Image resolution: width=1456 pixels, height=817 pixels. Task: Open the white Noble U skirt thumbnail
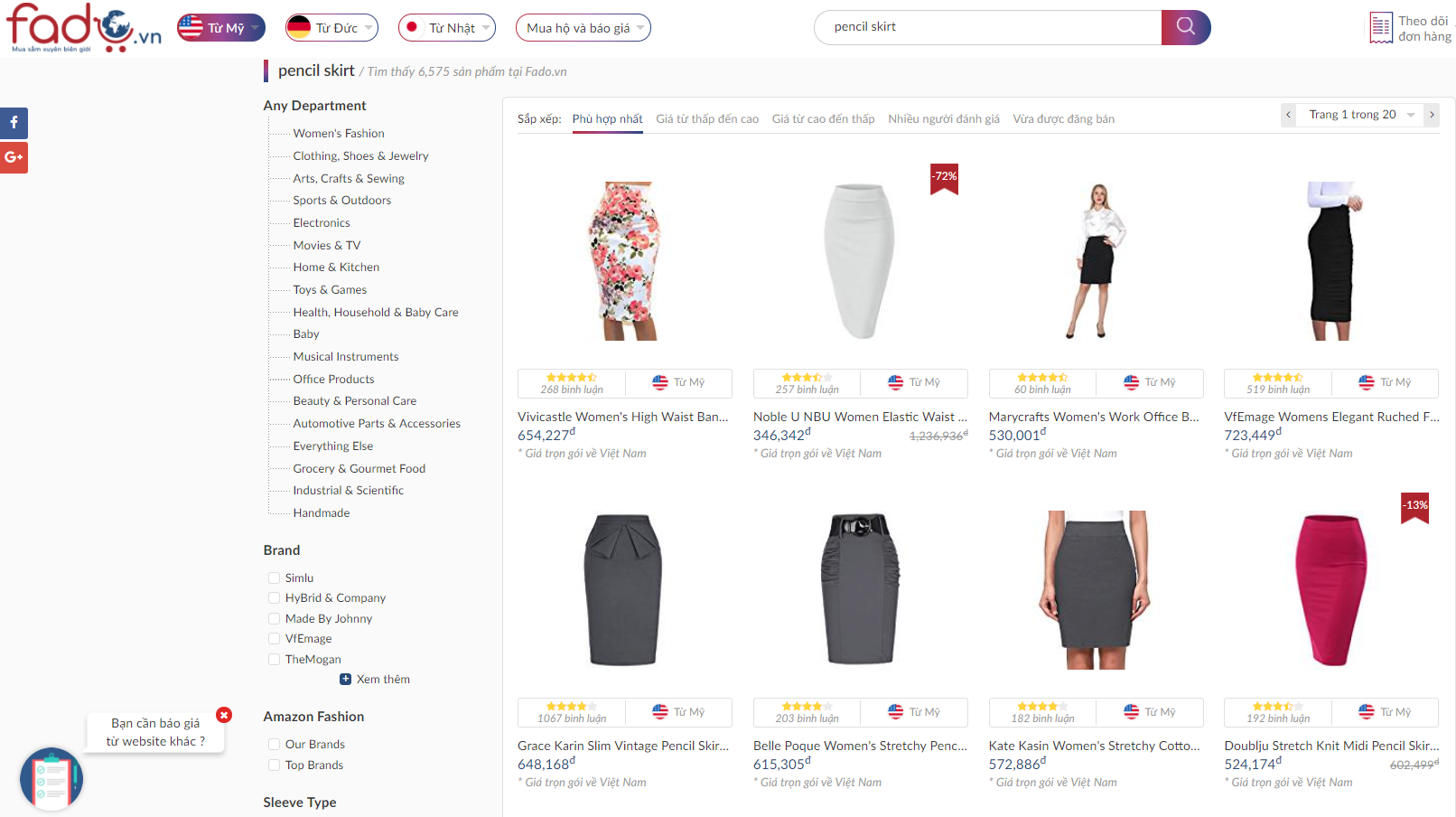coord(860,260)
